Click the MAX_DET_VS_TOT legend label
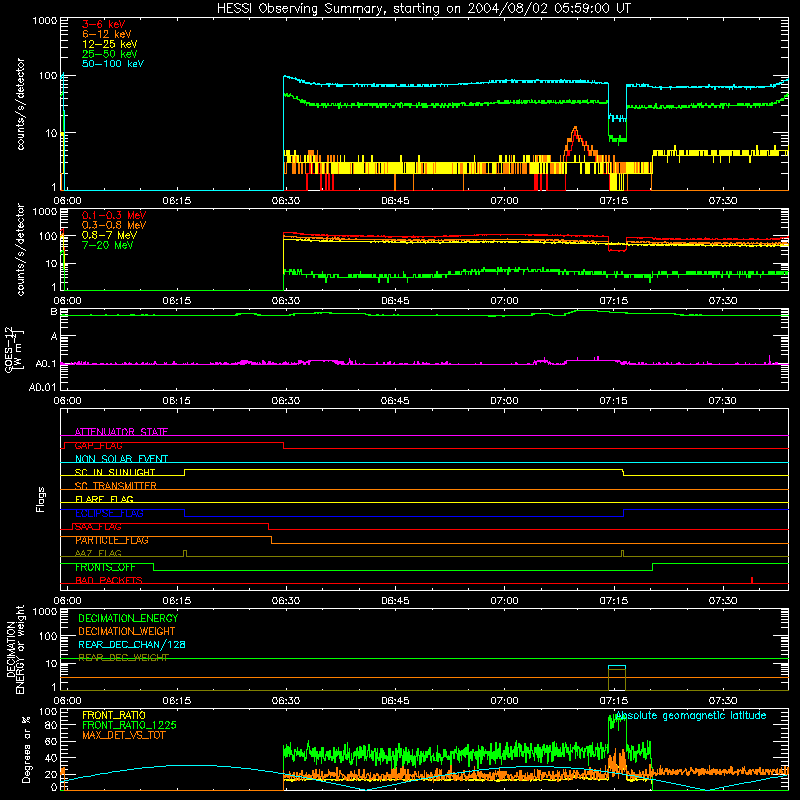This screenshot has width=800, height=800. pyautogui.click(x=123, y=735)
